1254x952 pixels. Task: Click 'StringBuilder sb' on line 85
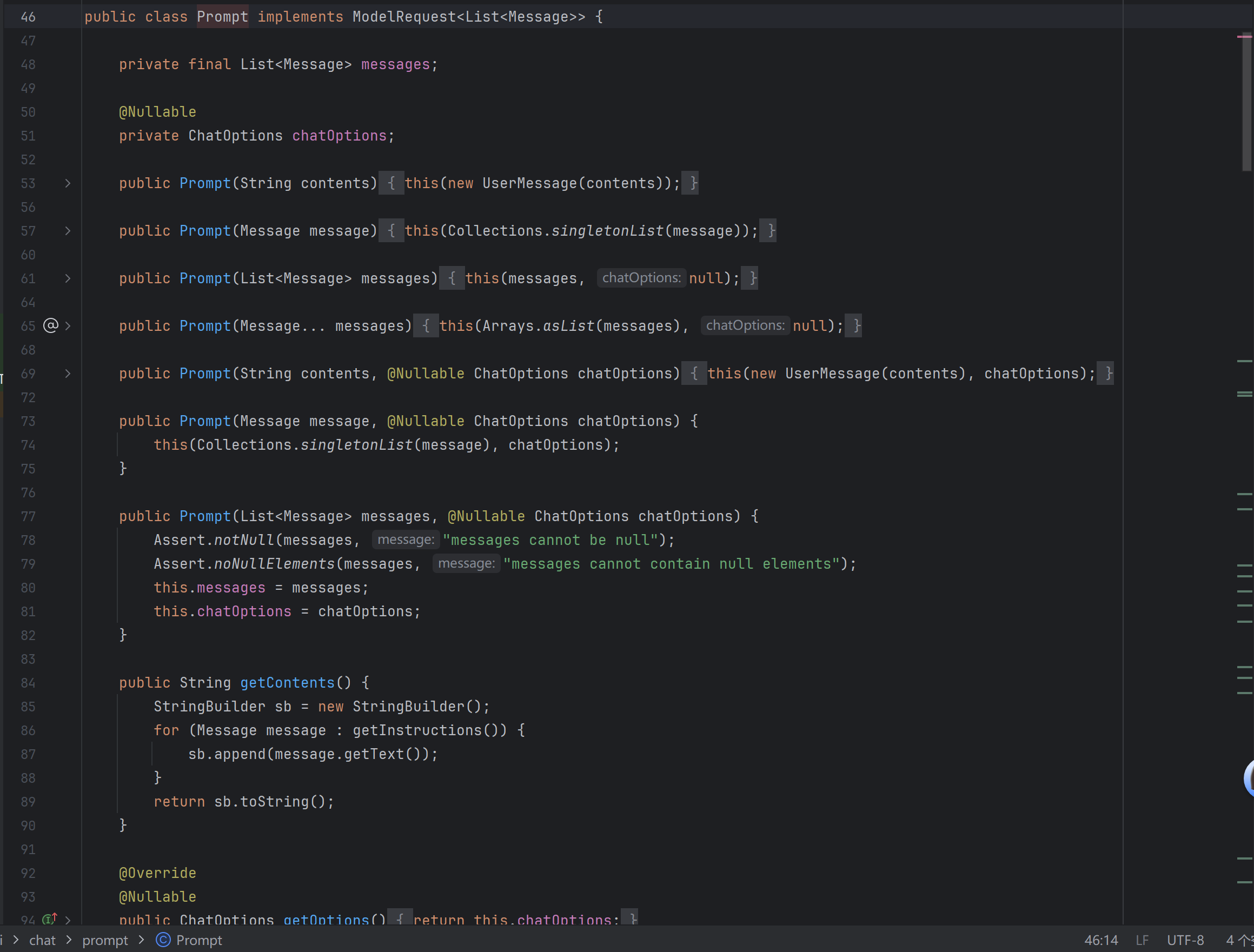pos(222,707)
